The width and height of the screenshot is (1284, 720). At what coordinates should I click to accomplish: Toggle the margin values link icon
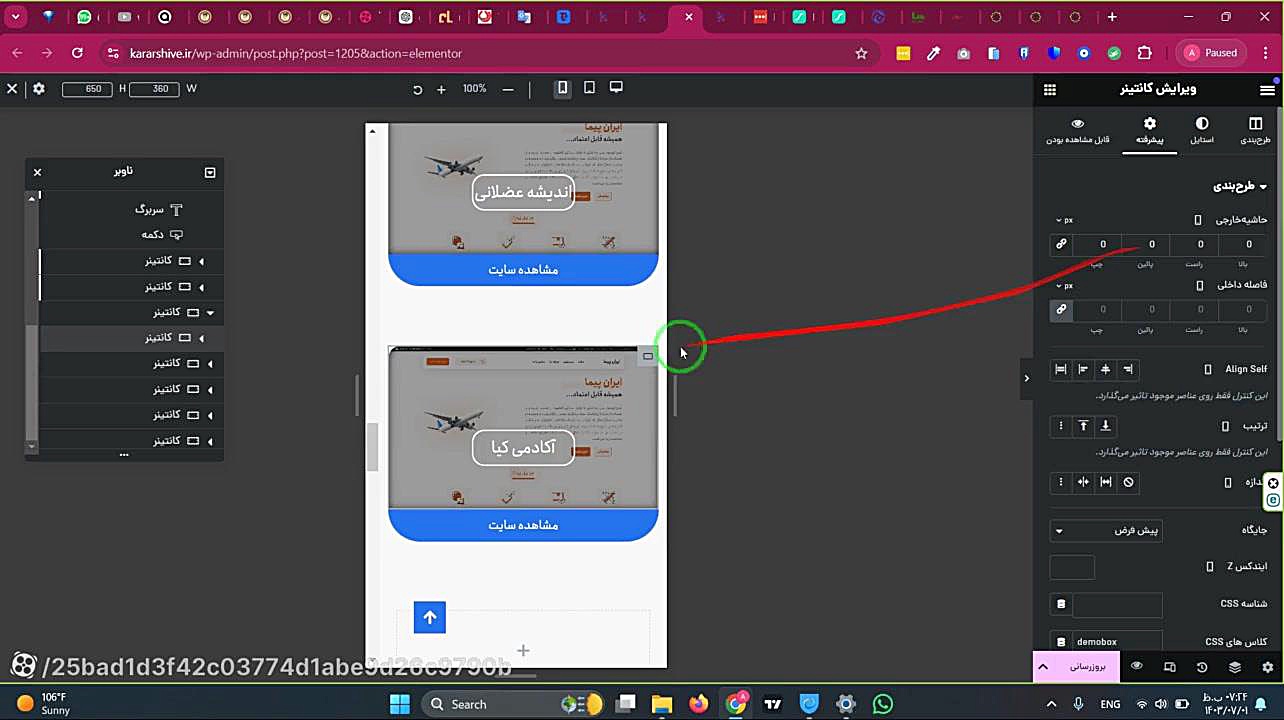tap(1061, 244)
